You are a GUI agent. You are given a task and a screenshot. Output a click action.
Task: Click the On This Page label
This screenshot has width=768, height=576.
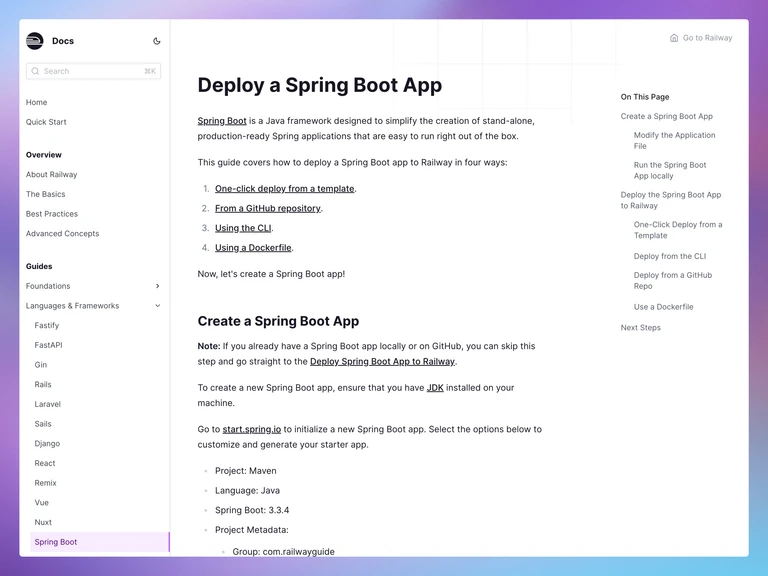(x=645, y=97)
